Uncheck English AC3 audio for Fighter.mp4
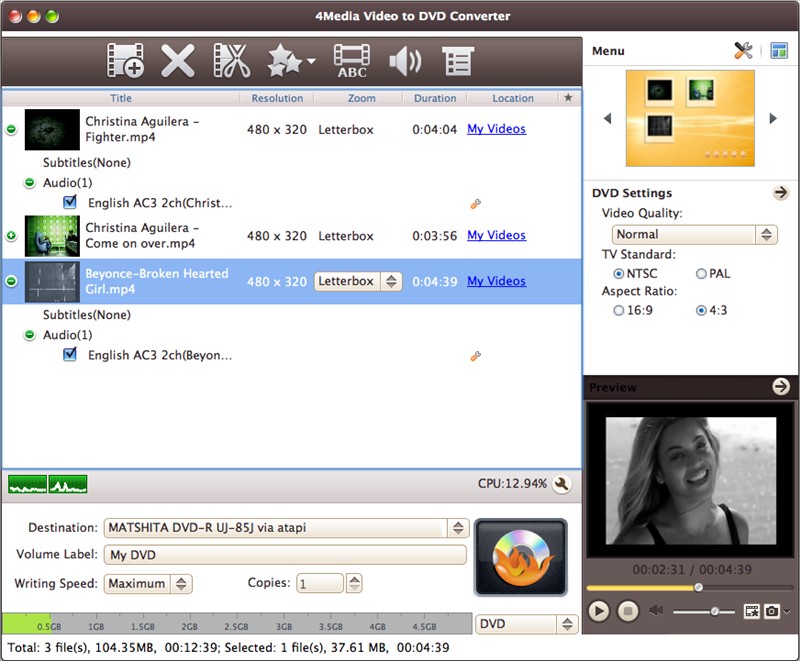Viewport: 800px width, 661px height. 70,202
